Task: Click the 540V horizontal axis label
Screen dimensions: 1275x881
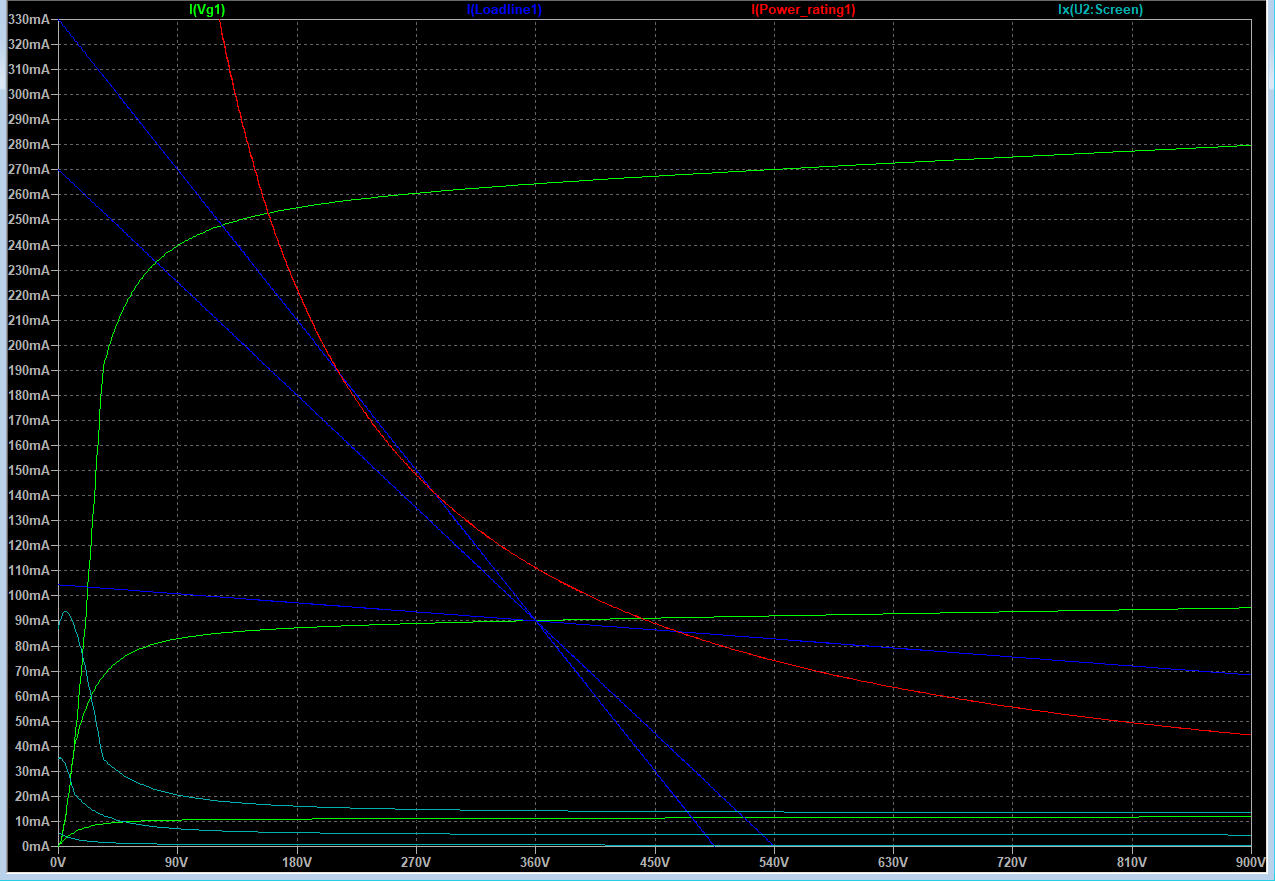Action: [x=773, y=861]
